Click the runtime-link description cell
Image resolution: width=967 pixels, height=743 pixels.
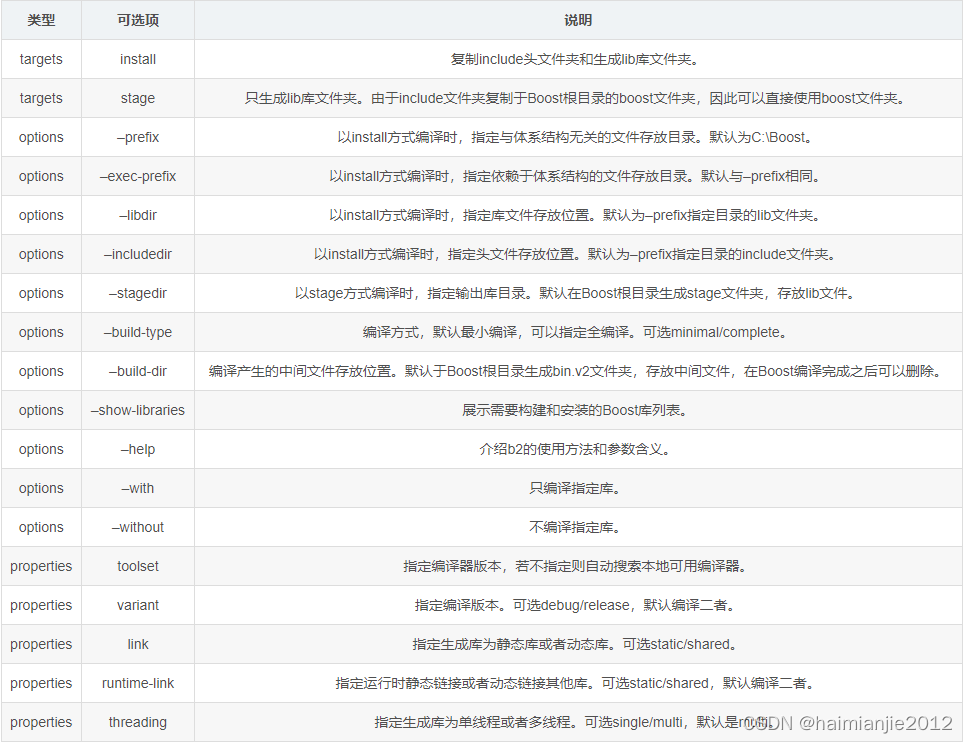pos(580,683)
